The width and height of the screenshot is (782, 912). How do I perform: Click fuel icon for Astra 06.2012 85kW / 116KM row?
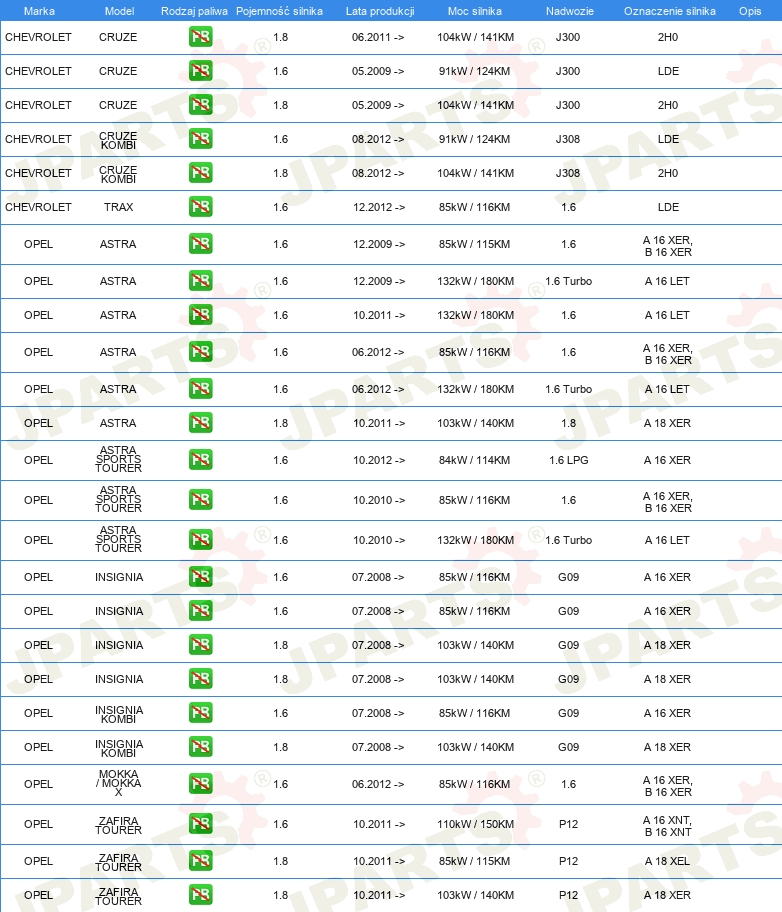[201, 352]
